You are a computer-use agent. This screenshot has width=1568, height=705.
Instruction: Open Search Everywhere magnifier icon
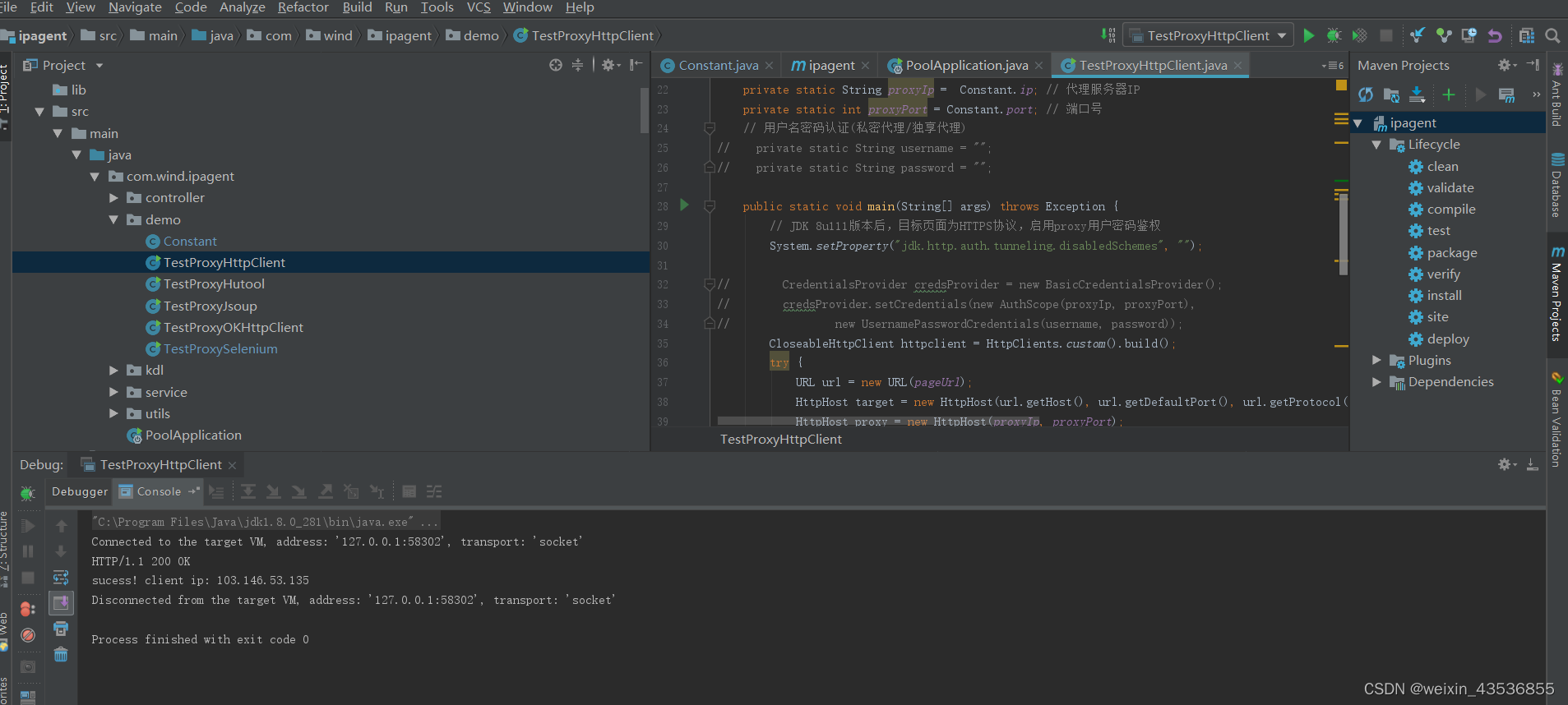(1552, 35)
